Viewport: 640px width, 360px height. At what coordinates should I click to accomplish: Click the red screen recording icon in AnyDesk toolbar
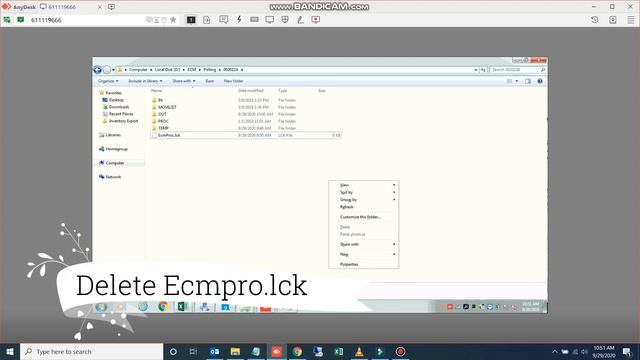[316, 20]
